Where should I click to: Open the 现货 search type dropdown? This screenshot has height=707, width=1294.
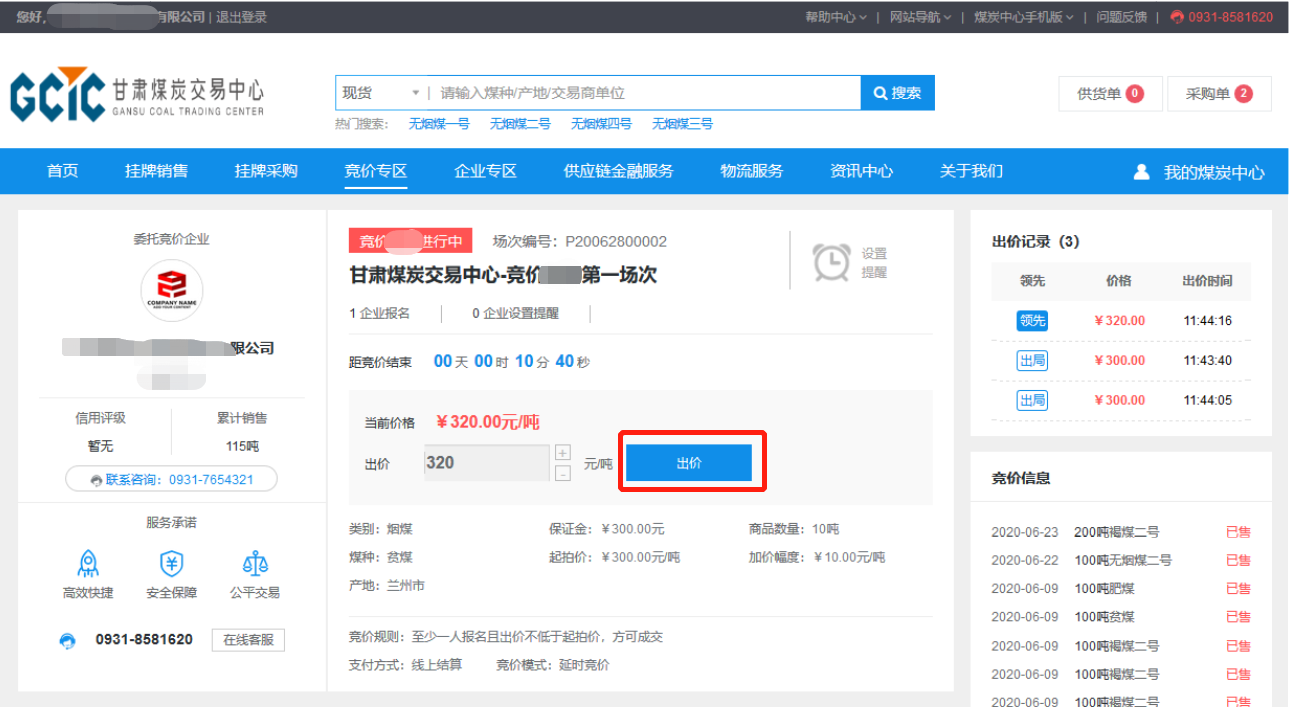[x=381, y=93]
